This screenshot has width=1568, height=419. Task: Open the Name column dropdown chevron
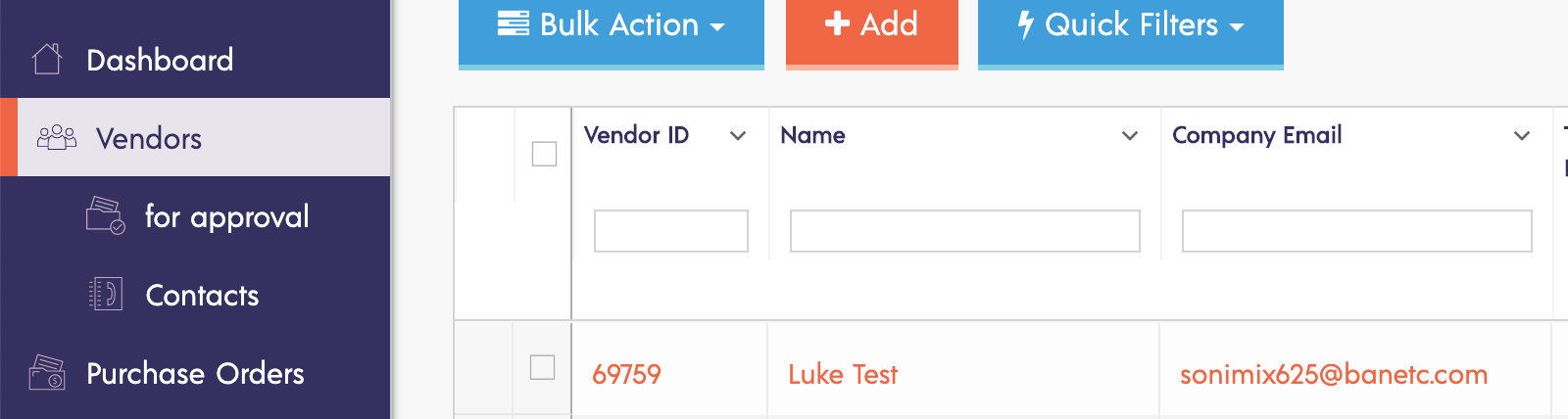(1130, 136)
